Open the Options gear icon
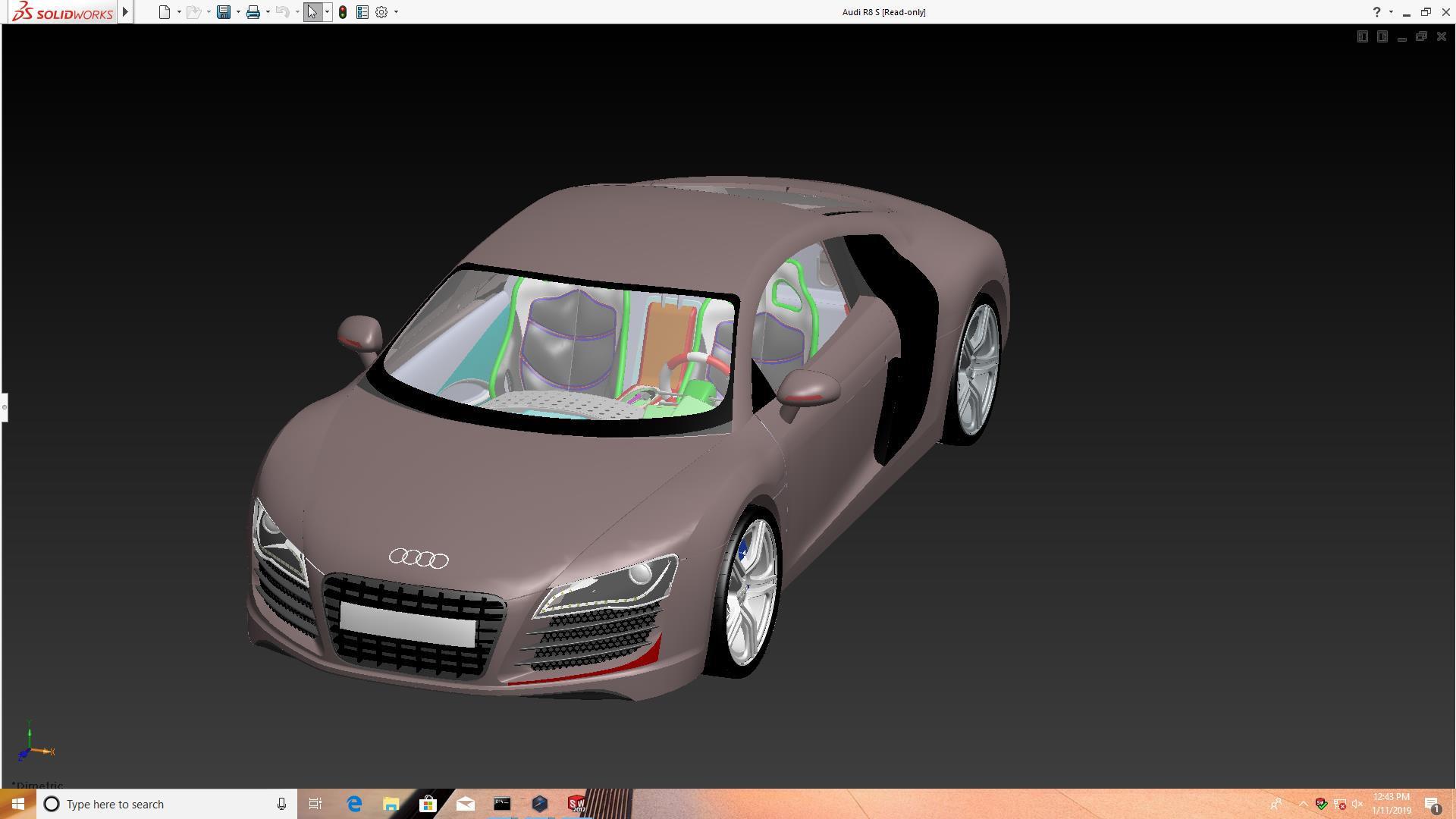 (381, 12)
